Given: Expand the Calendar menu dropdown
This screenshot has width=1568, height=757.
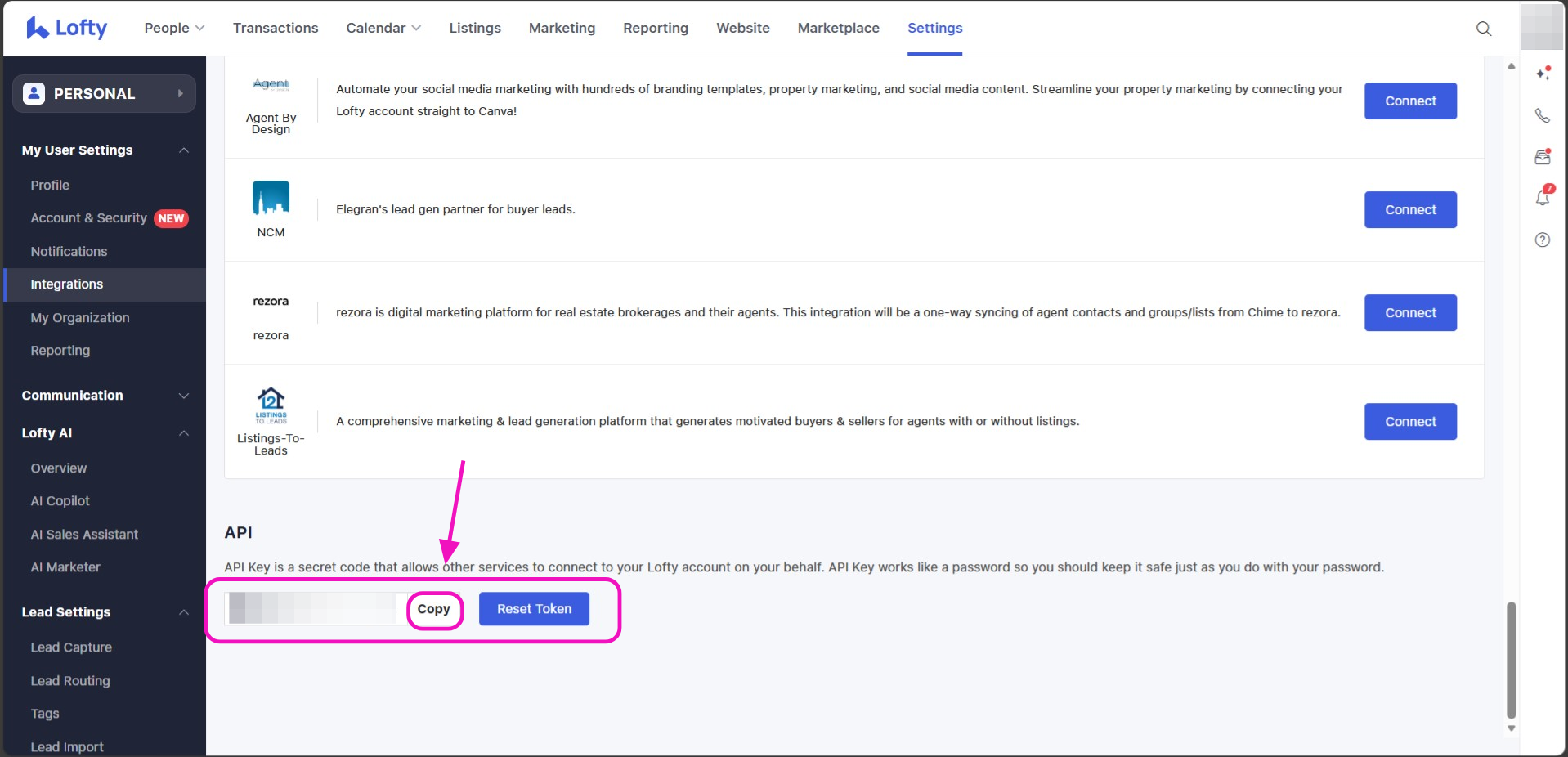Looking at the screenshot, I should tap(383, 28).
